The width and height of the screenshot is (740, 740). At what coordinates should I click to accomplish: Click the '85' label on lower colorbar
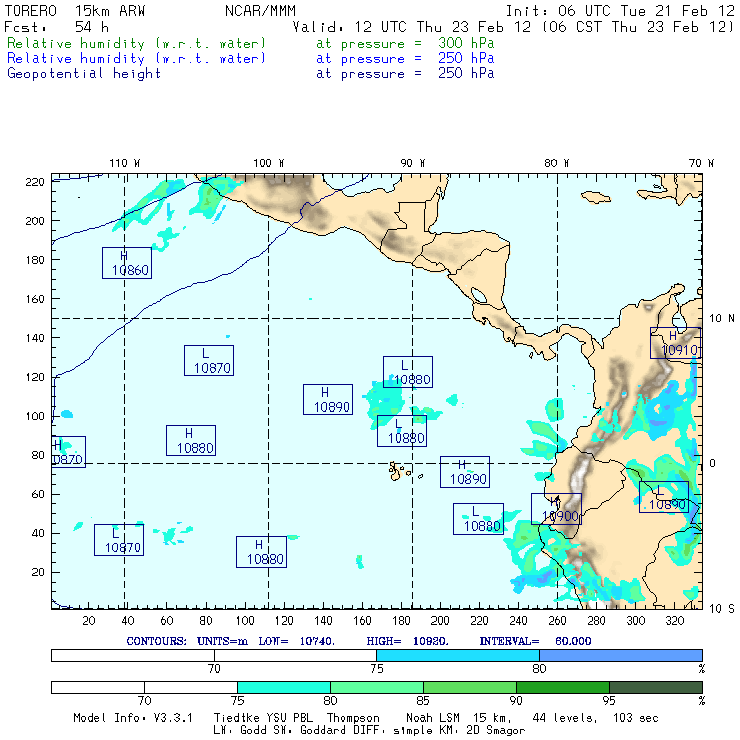423,701
